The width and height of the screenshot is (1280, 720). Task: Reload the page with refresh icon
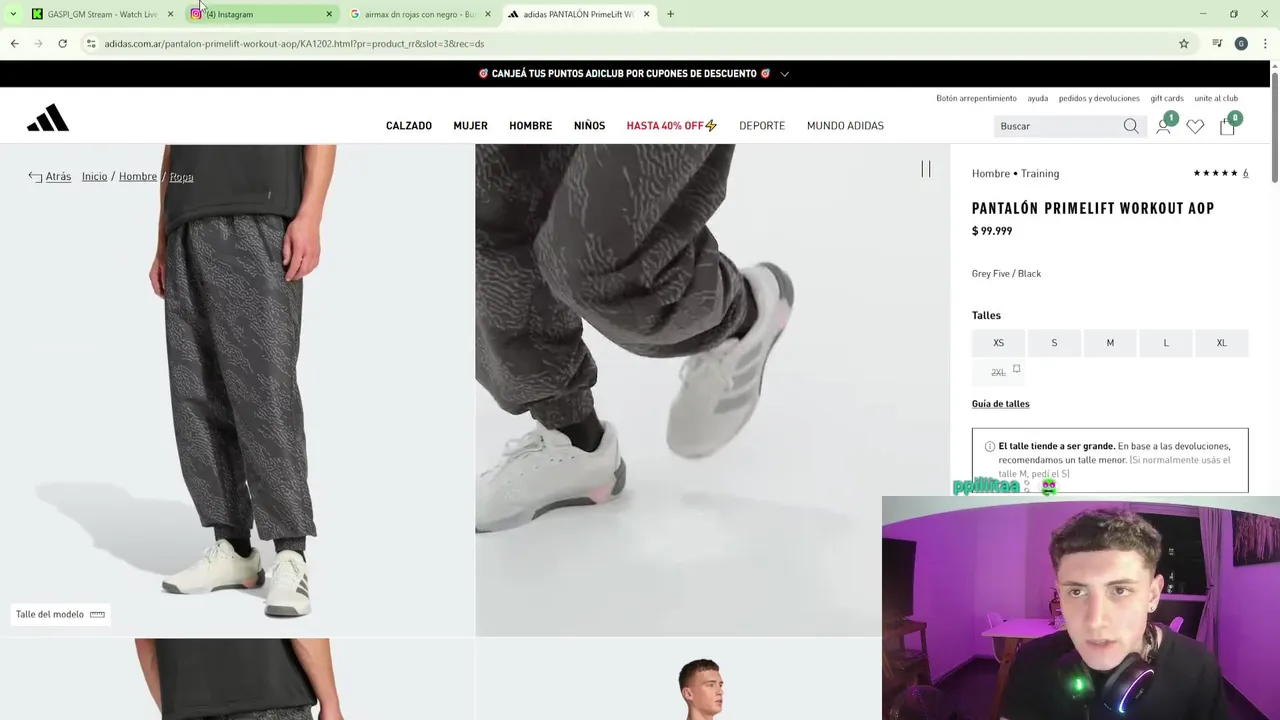(x=62, y=43)
